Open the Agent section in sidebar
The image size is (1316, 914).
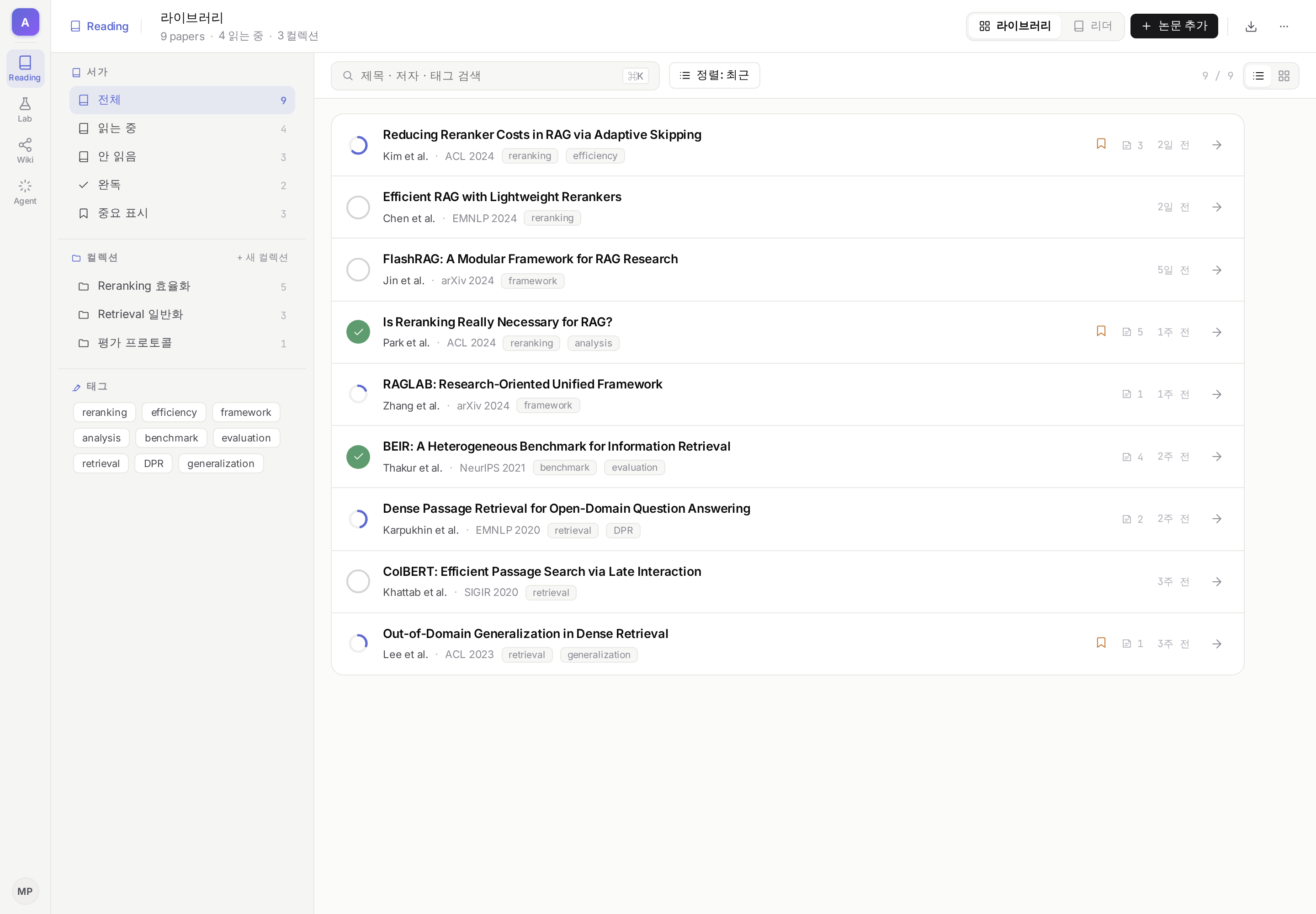(x=25, y=192)
